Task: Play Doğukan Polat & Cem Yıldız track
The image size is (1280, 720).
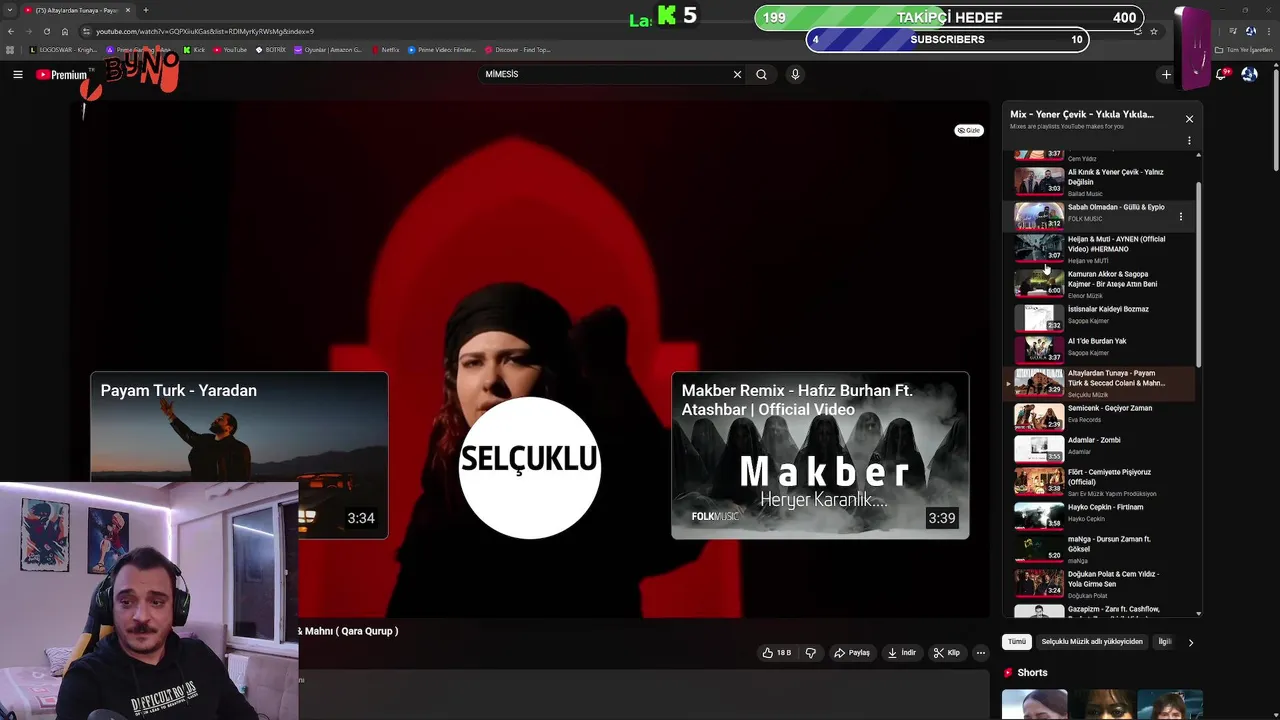Action: click(x=1099, y=583)
